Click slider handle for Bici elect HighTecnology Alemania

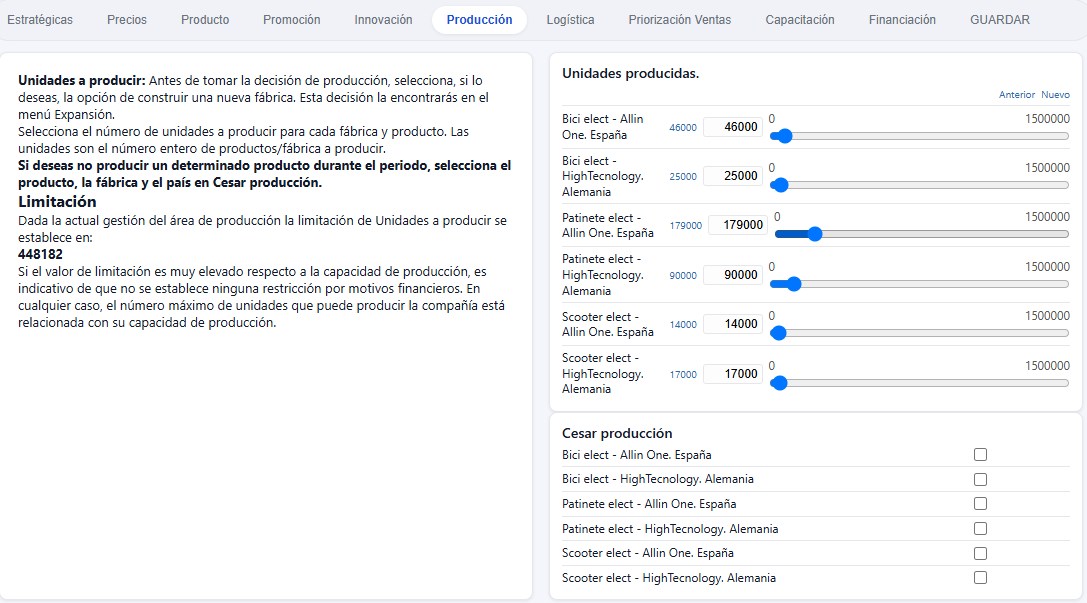point(780,185)
